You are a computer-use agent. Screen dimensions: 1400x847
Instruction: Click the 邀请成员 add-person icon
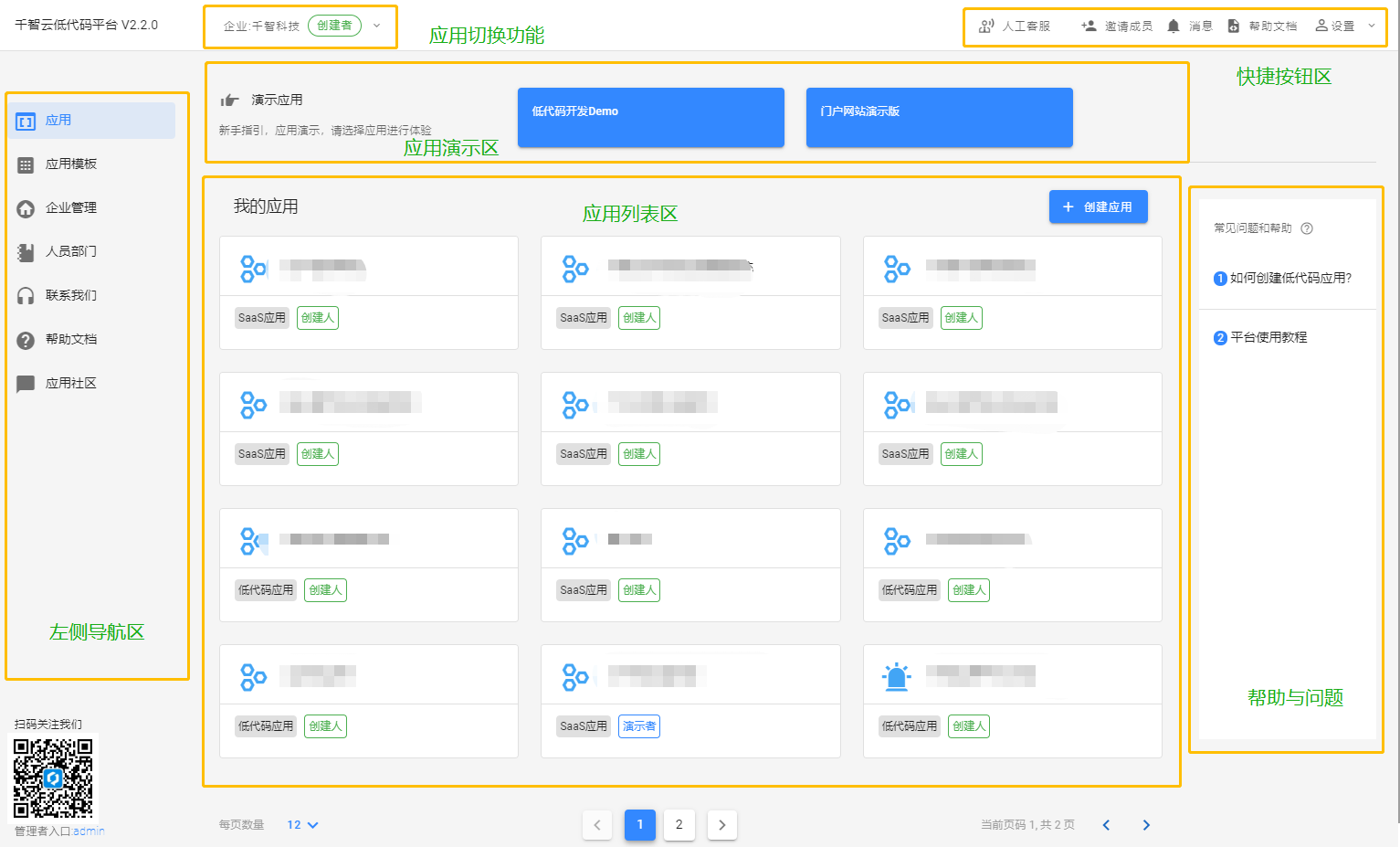coord(1089,26)
